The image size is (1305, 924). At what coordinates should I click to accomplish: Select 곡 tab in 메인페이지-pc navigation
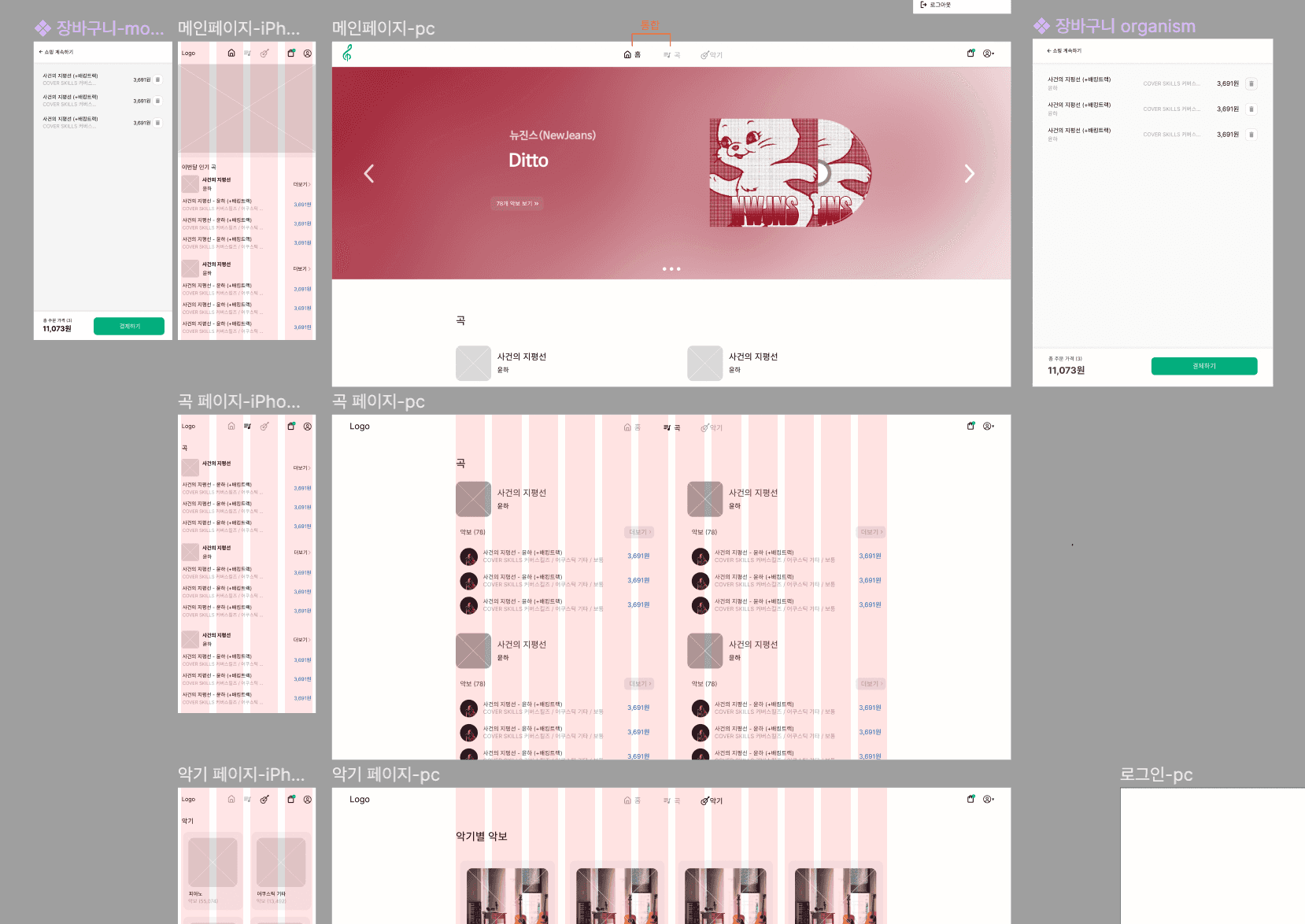click(x=671, y=55)
